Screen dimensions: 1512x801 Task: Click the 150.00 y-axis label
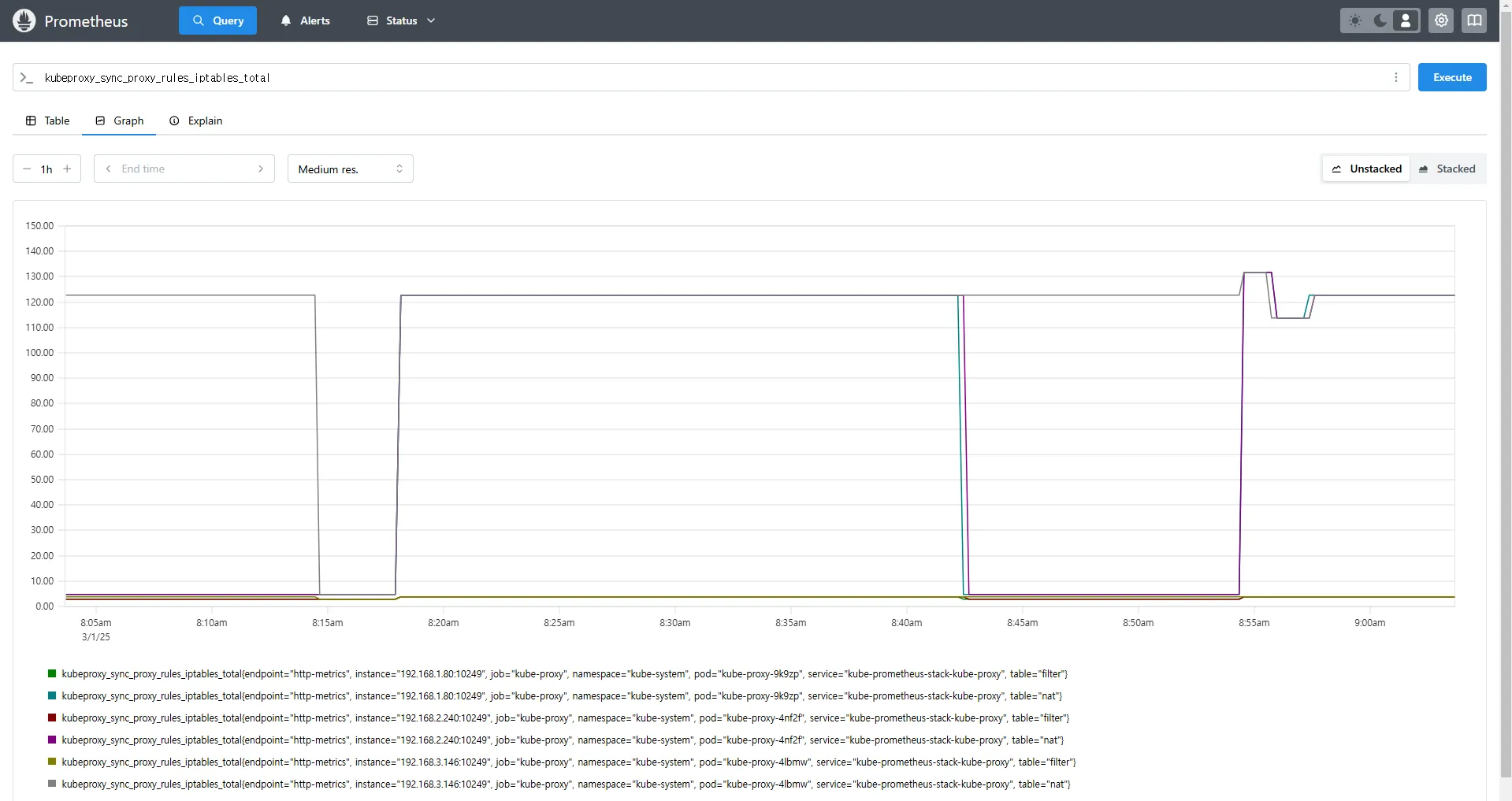click(x=39, y=226)
